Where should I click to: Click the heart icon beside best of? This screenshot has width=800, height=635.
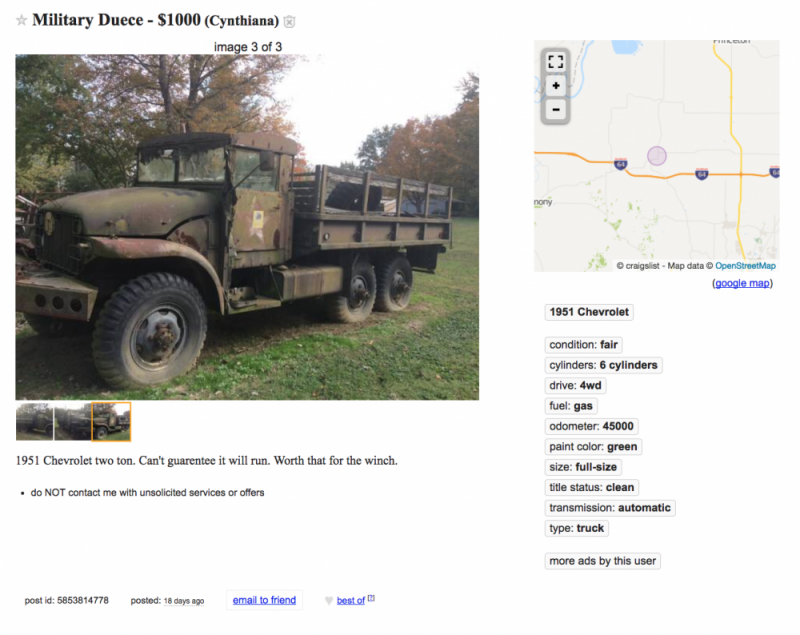click(329, 601)
